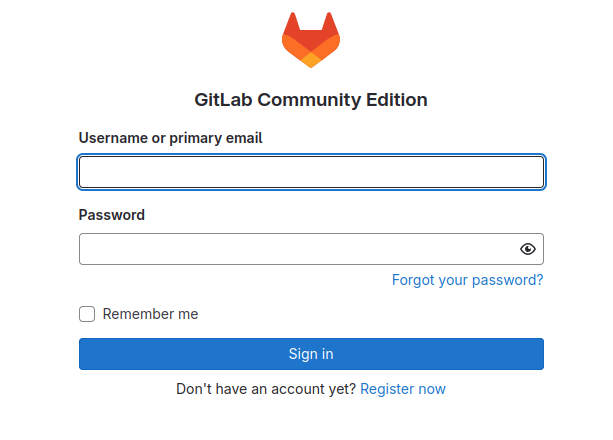Click the GitLab Community Edition heading
Image resolution: width=613 pixels, height=440 pixels.
tap(311, 100)
